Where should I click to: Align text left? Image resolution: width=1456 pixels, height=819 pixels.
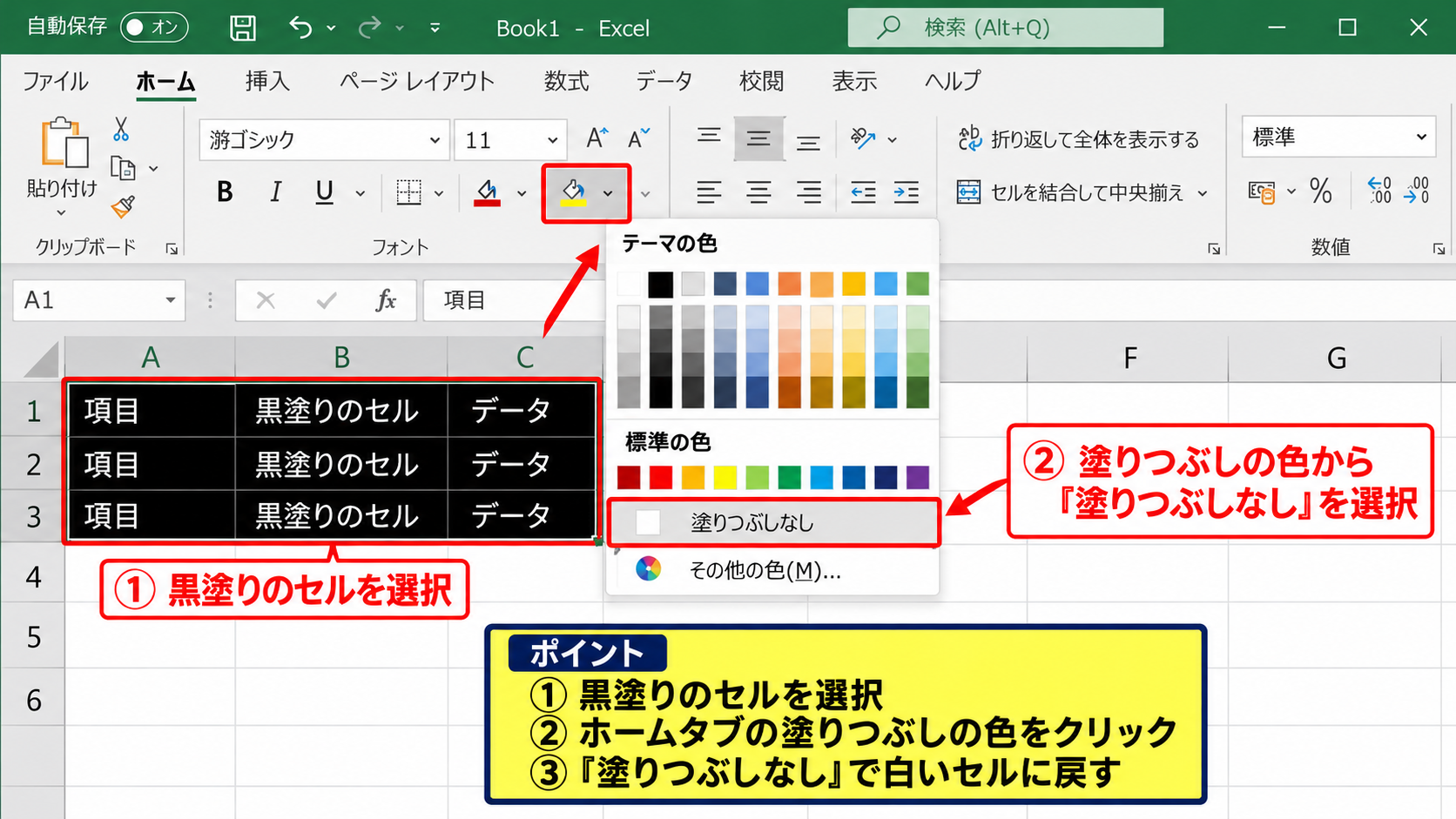tap(709, 192)
